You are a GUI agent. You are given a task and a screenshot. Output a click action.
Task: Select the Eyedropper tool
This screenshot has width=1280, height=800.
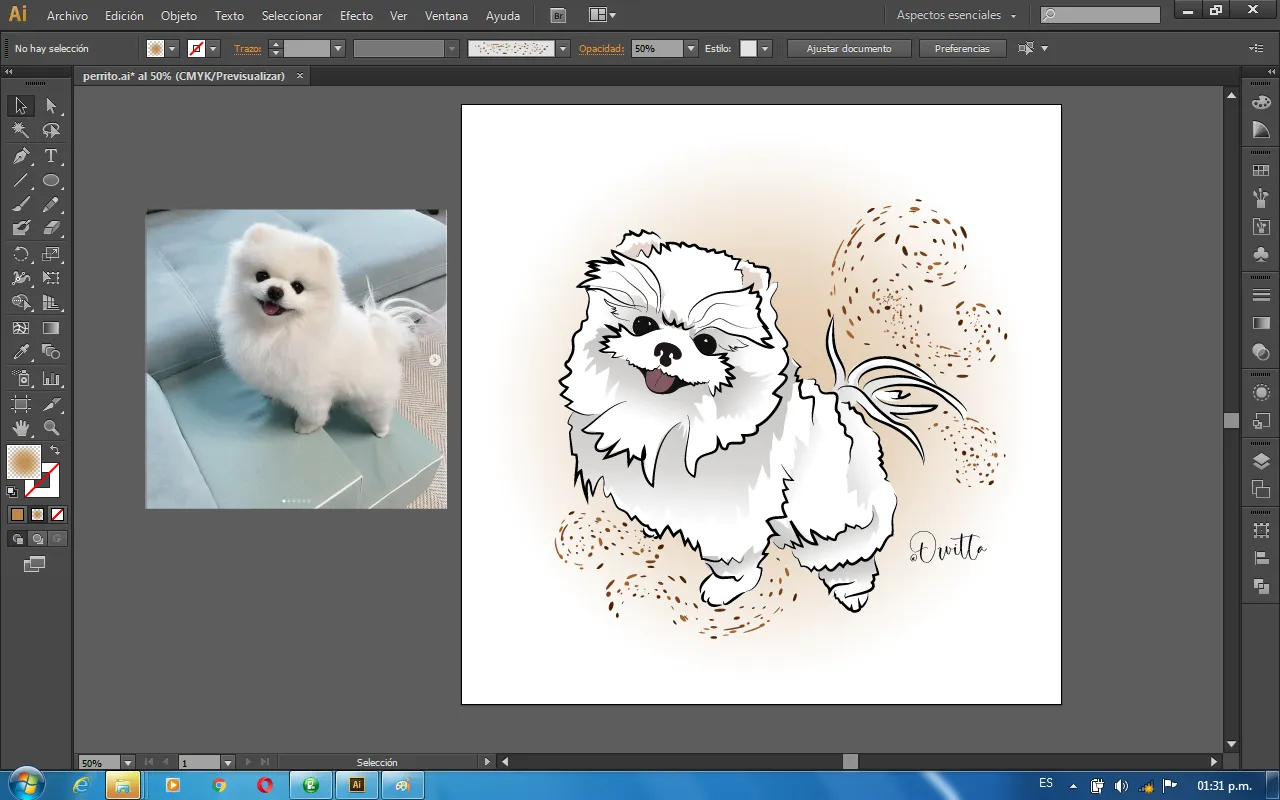(20, 352)
